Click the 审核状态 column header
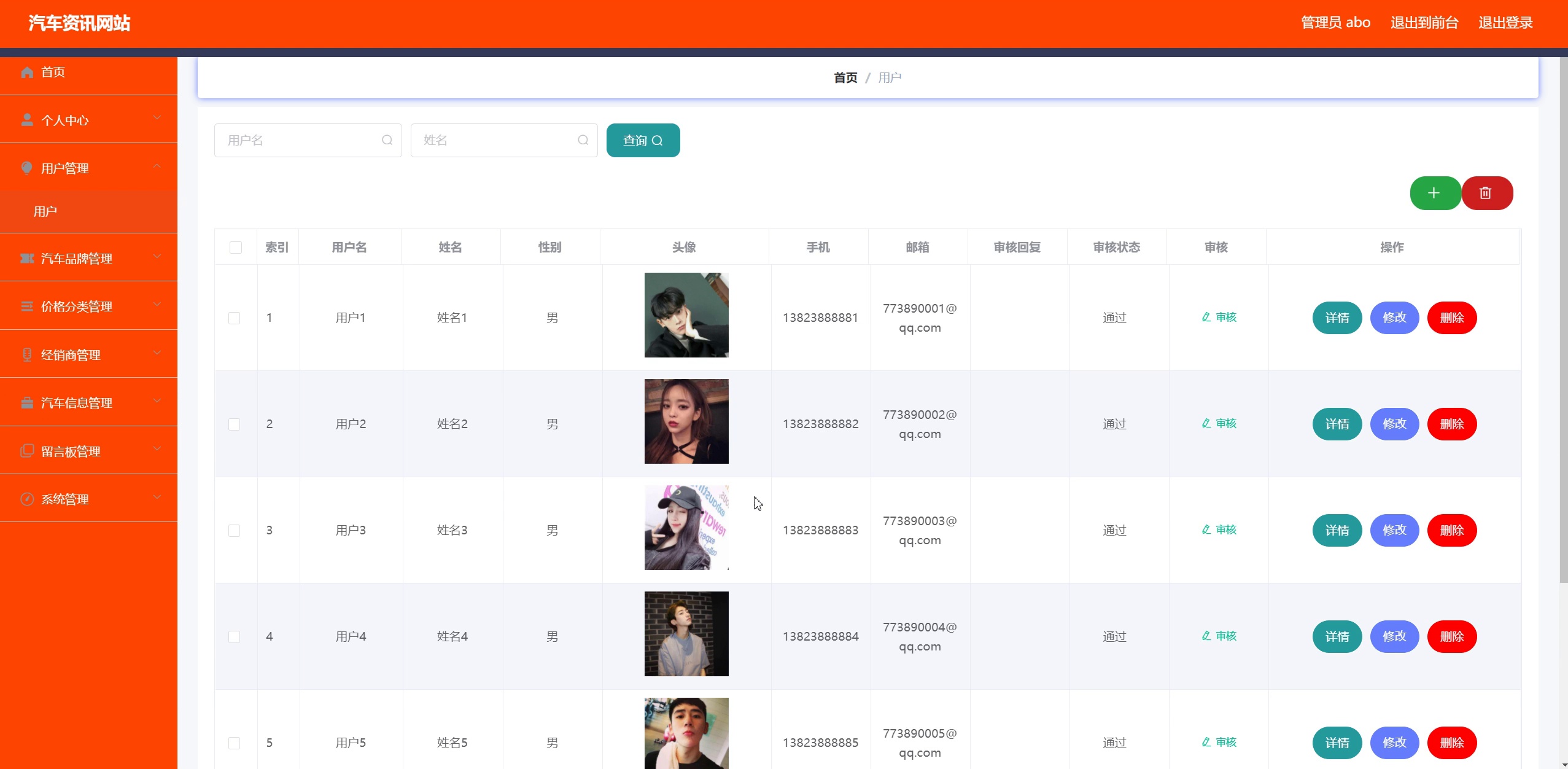 (1116, 248)
